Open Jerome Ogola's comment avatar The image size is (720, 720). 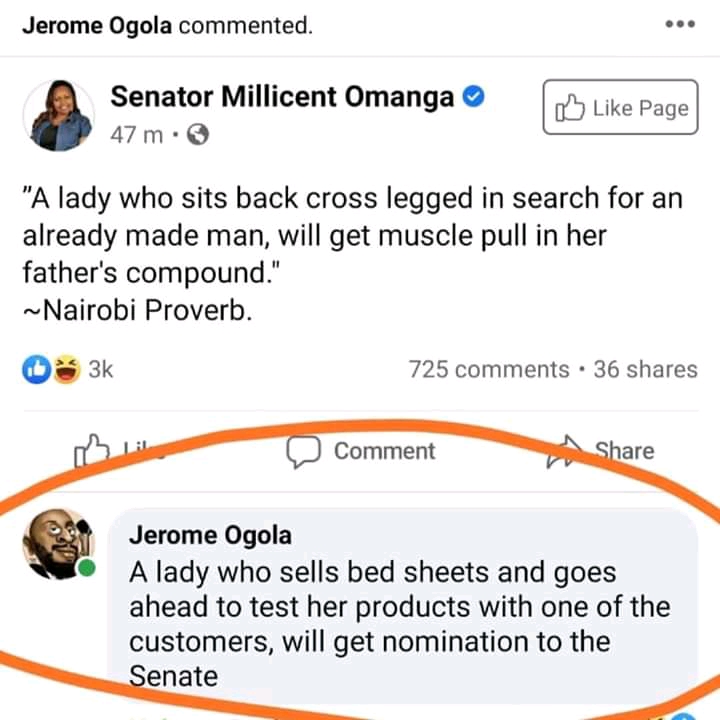[57, 543]
